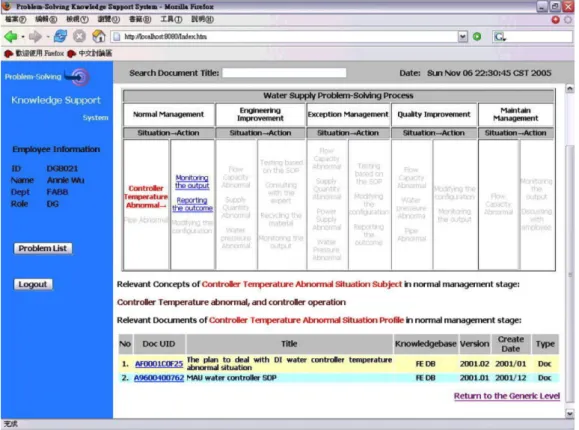Click the browser Back arrow icon
The width and height of the screenshot is (579, 430).
(x=10, y=37)
